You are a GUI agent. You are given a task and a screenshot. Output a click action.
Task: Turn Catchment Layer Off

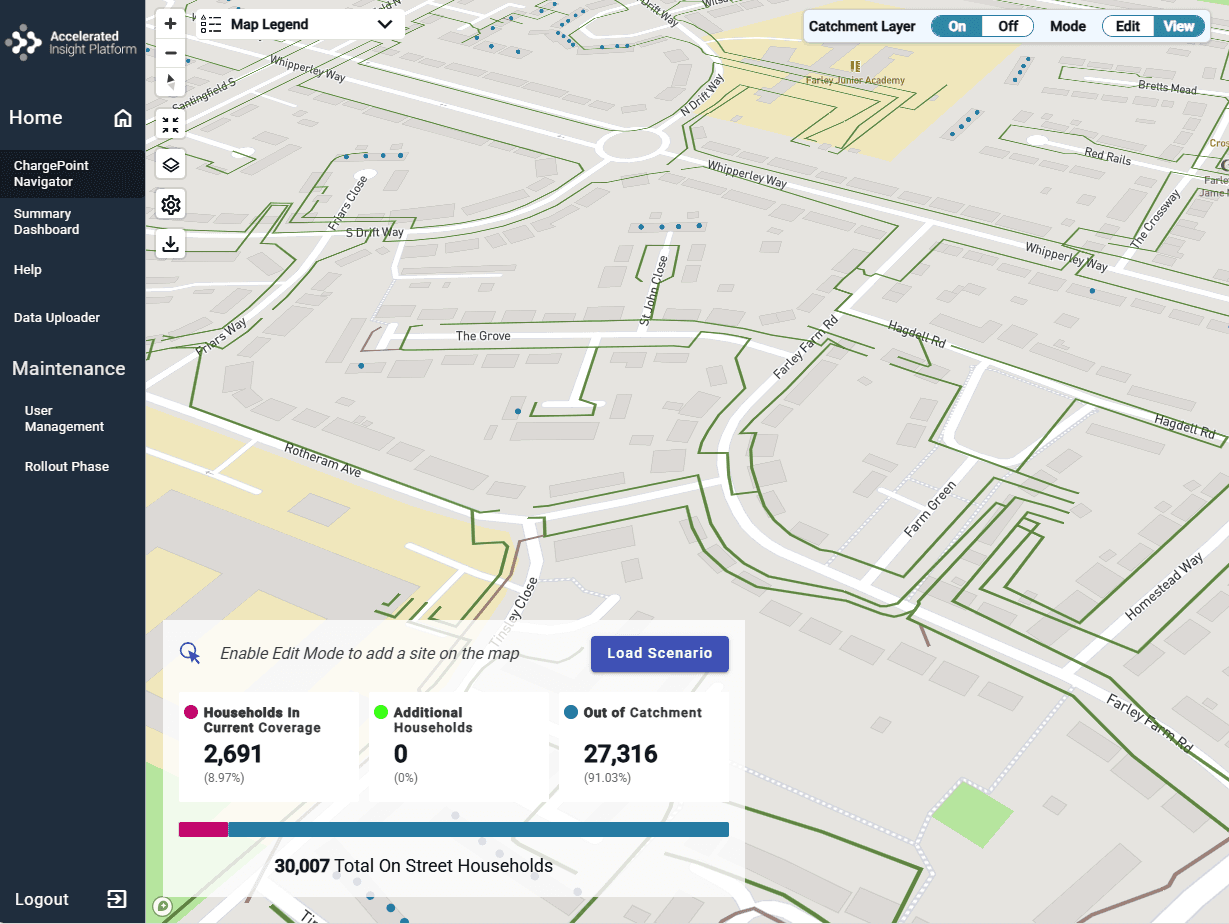click(1007, 27)
